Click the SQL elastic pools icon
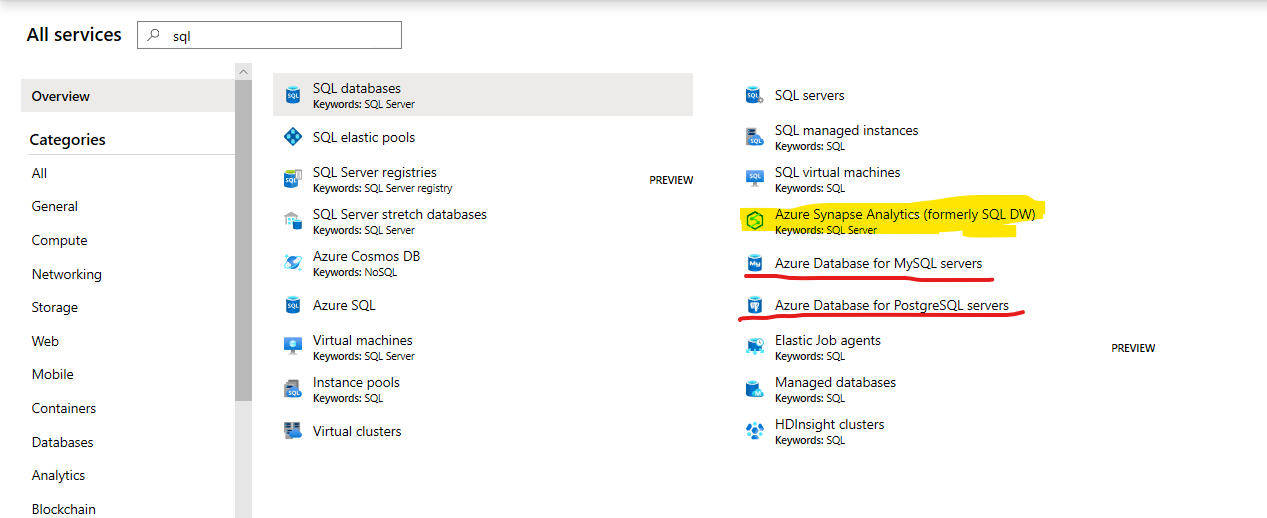Image resolution: width=1267 pixels, height=518 pixels. [293, 138]
